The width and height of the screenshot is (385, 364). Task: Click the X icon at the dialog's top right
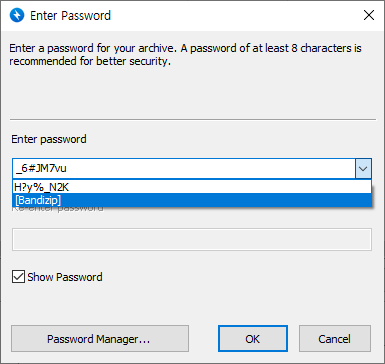tap(369, 15)
